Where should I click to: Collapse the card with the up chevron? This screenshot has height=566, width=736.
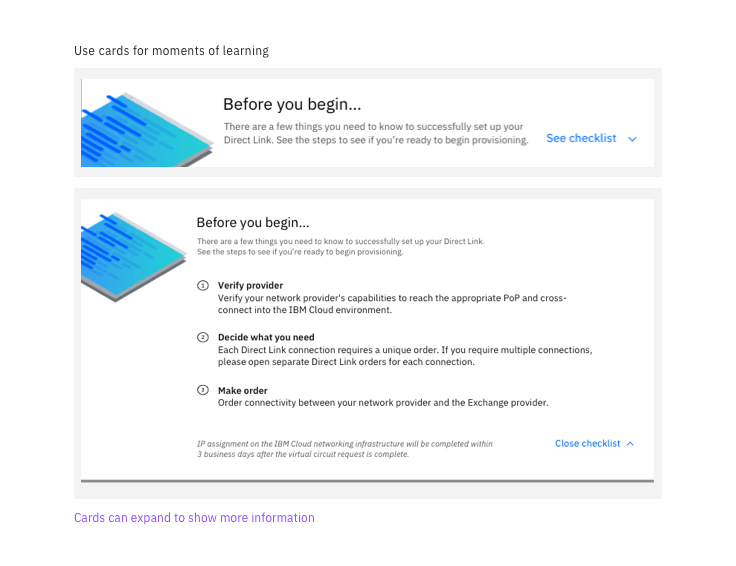click(630, 444)
